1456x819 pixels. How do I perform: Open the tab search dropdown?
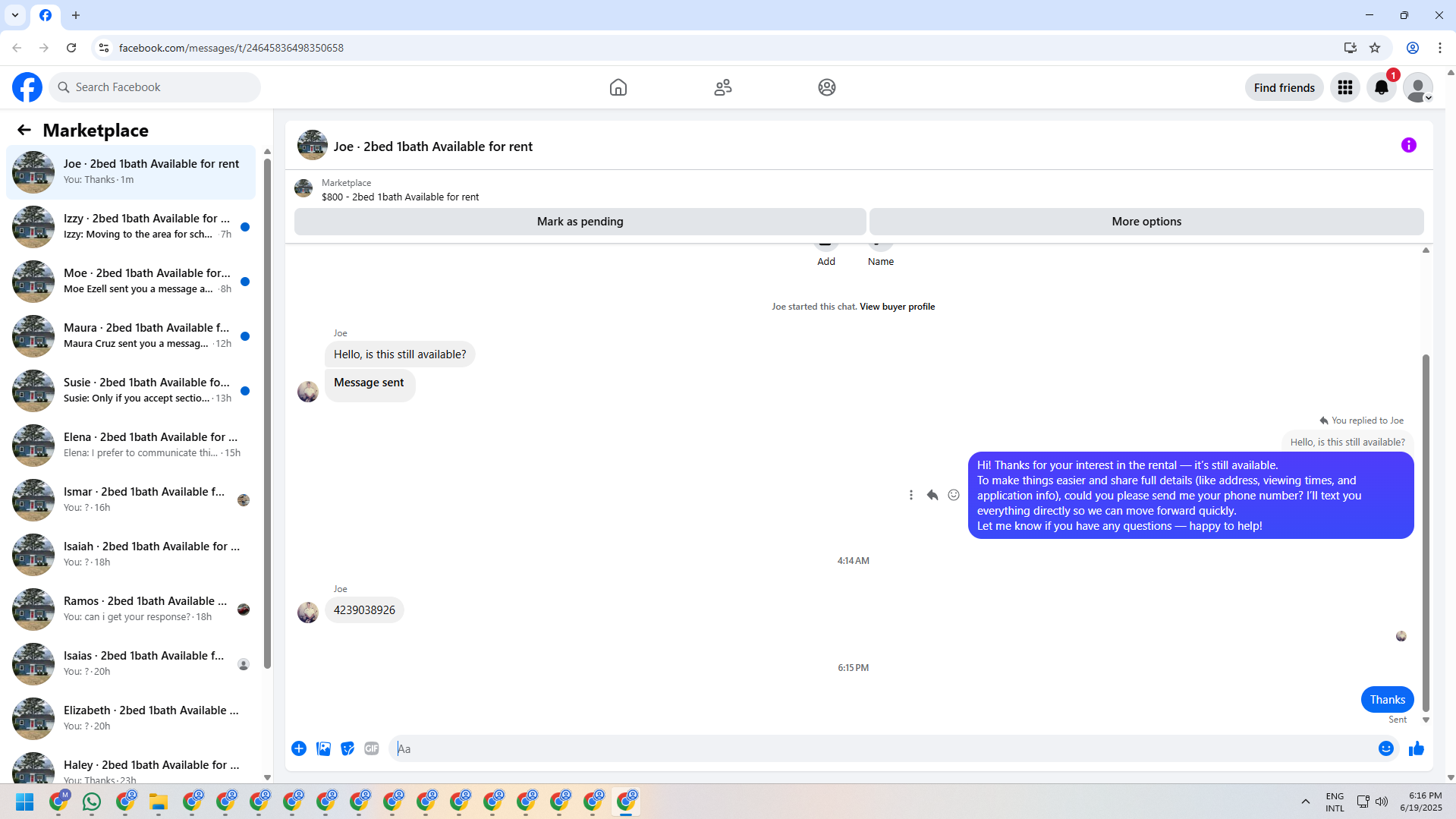point(15,15)
